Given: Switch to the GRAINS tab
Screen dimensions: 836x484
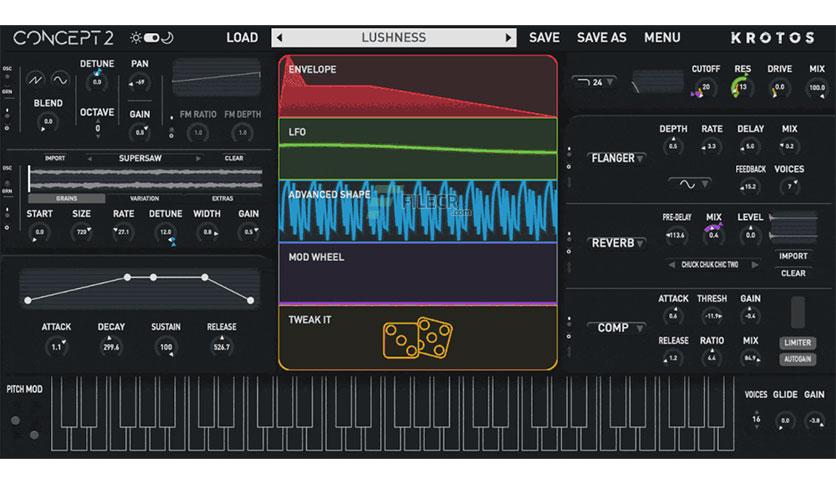Looking at the screenshot, I should click(67, 198).
